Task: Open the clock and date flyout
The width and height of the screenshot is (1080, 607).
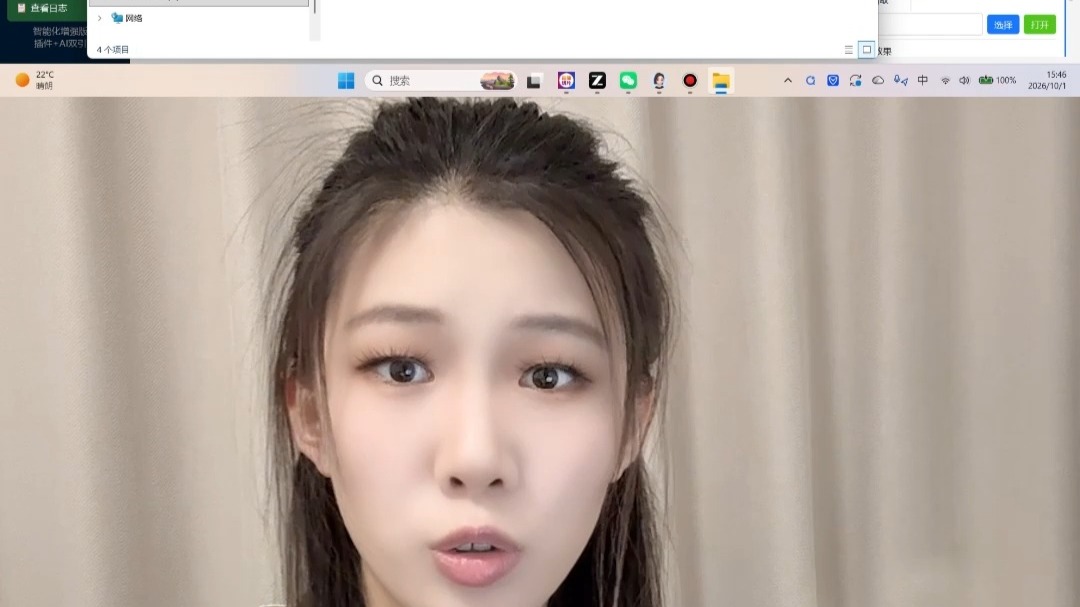Action: pos(1047,80)
